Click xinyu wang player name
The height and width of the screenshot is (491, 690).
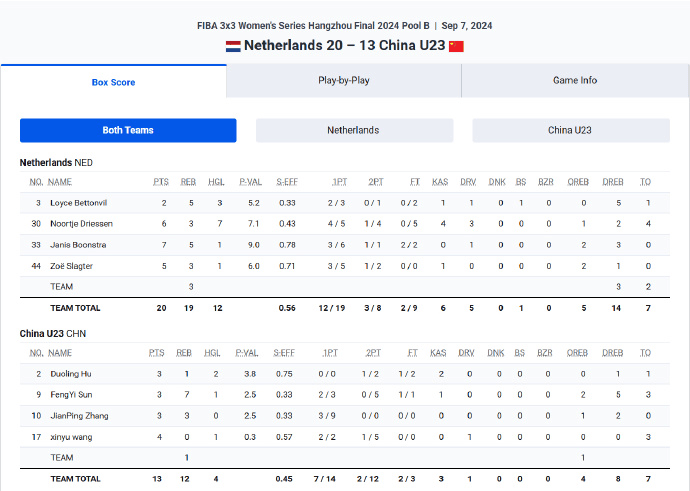click(x=73, y=436)
